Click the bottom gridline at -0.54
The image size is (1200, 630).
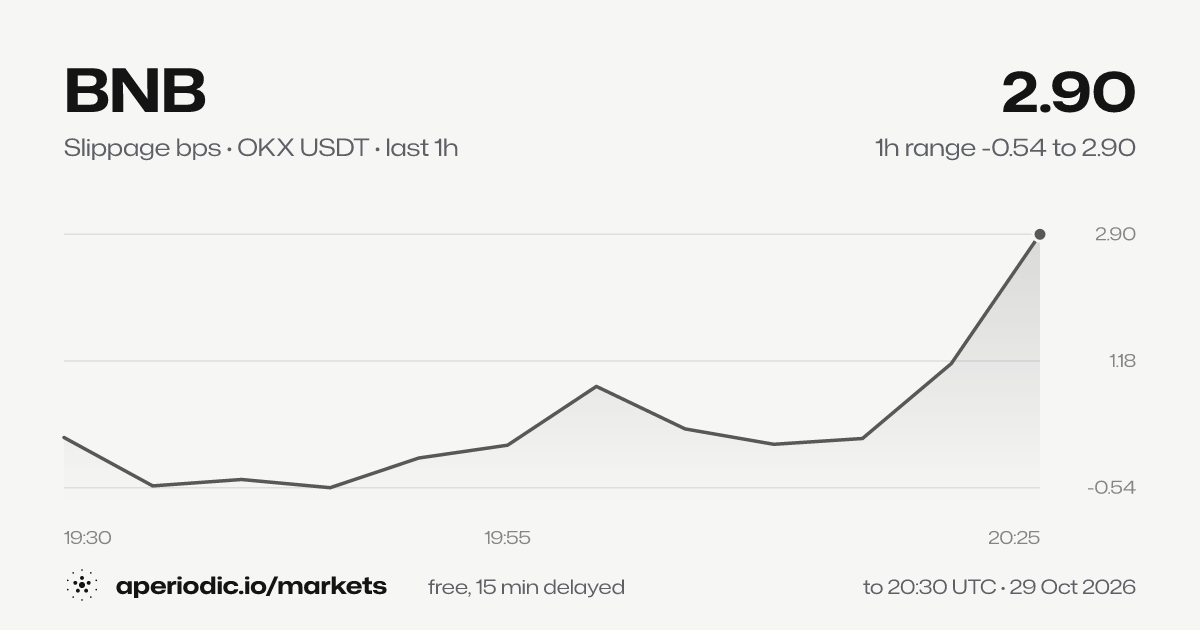552,488
